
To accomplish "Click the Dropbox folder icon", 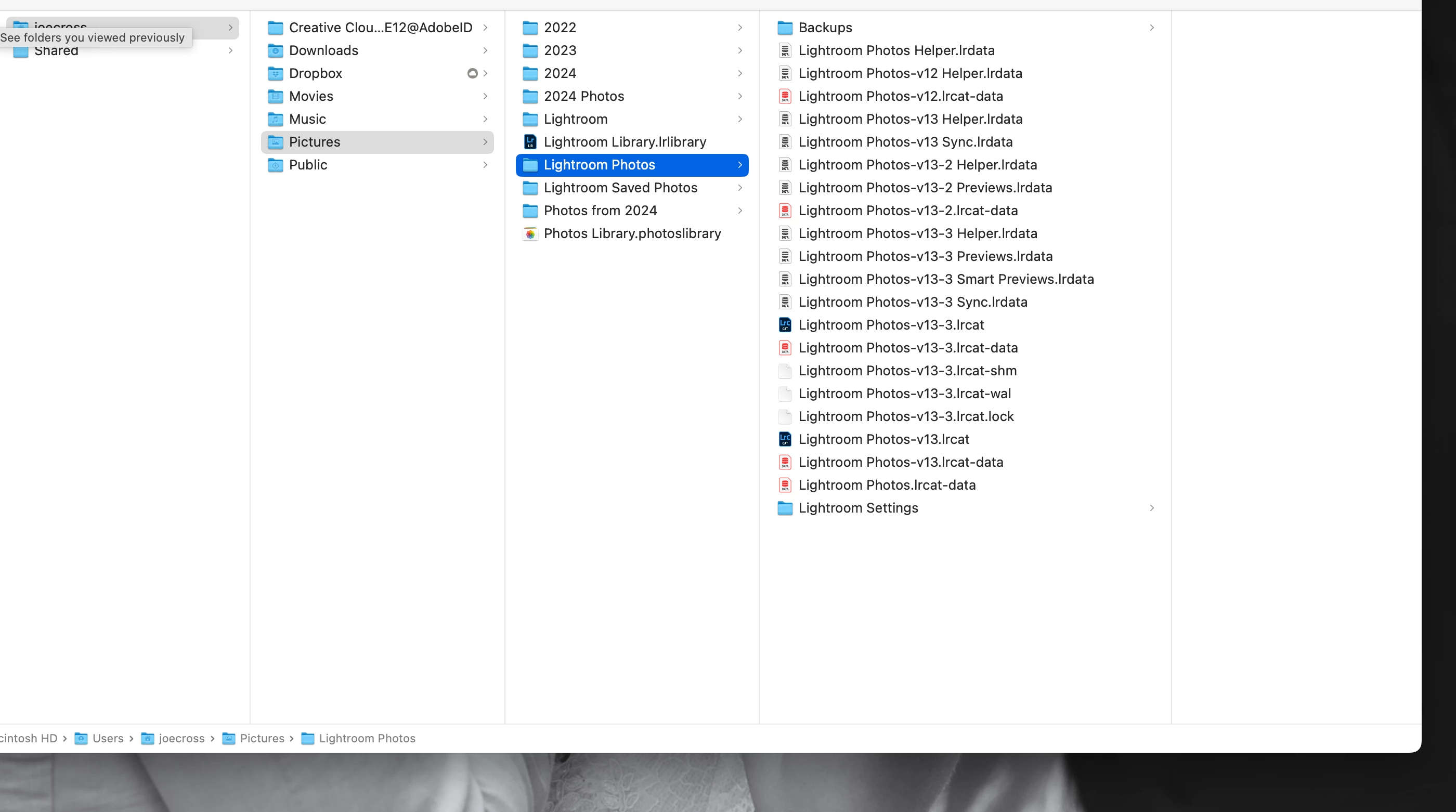I will (275, 73).
